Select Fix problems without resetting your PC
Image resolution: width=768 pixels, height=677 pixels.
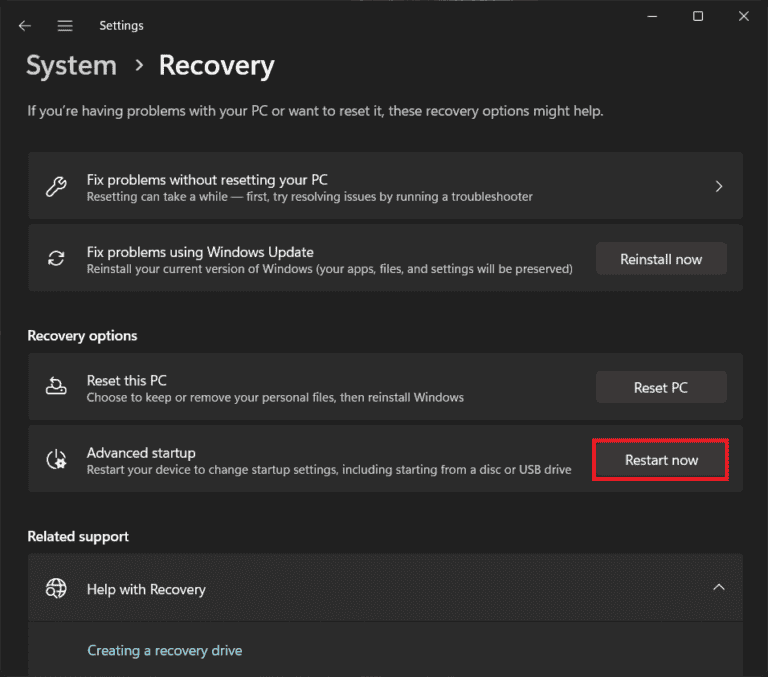click(x=207, y=180)
